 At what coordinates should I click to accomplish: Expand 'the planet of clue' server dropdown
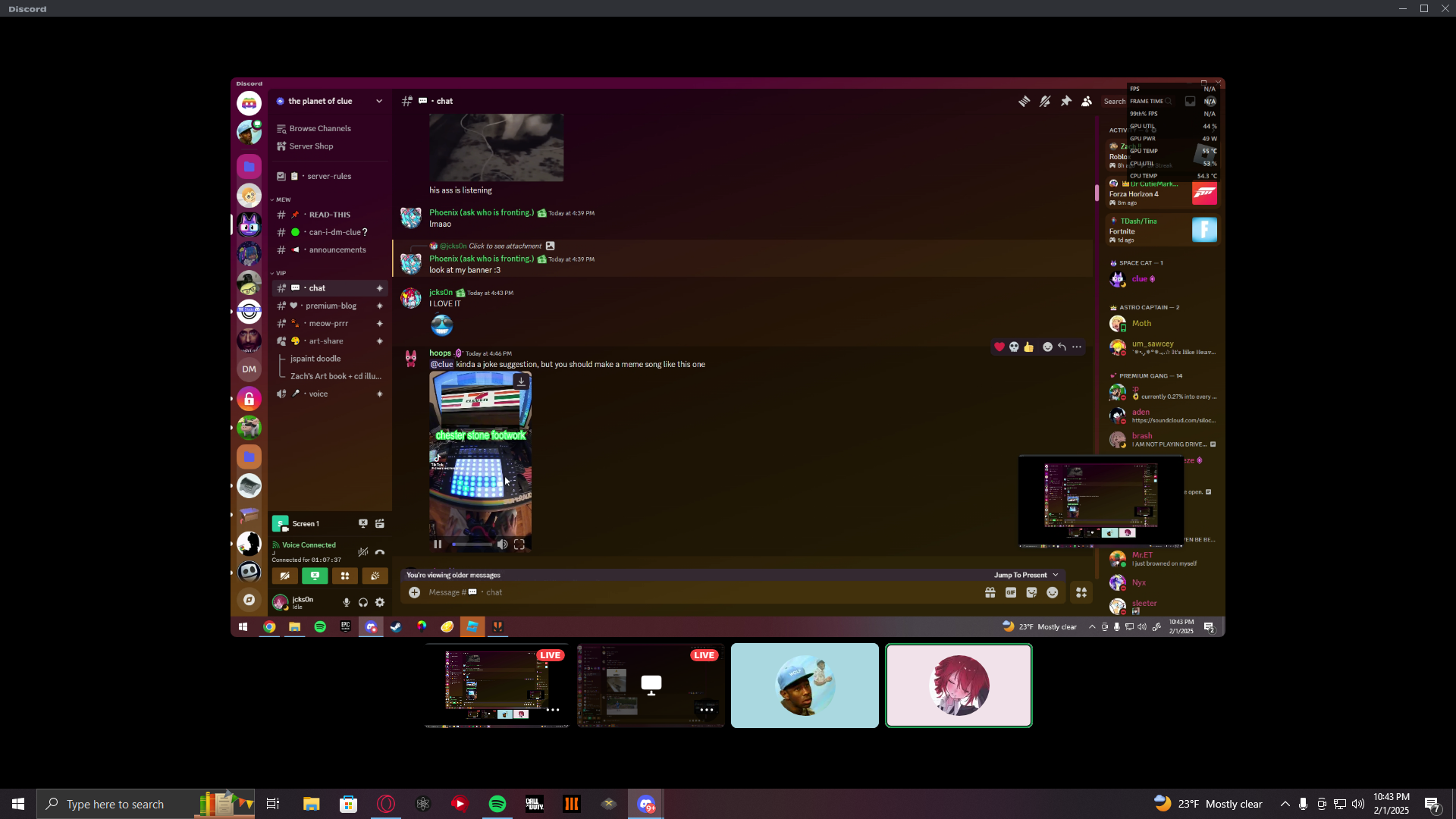(x=379, y=101)
